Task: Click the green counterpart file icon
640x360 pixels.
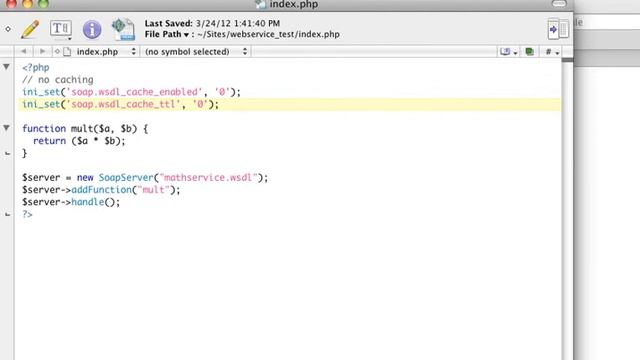Action: pyautogui.click(x=529, y=51)
